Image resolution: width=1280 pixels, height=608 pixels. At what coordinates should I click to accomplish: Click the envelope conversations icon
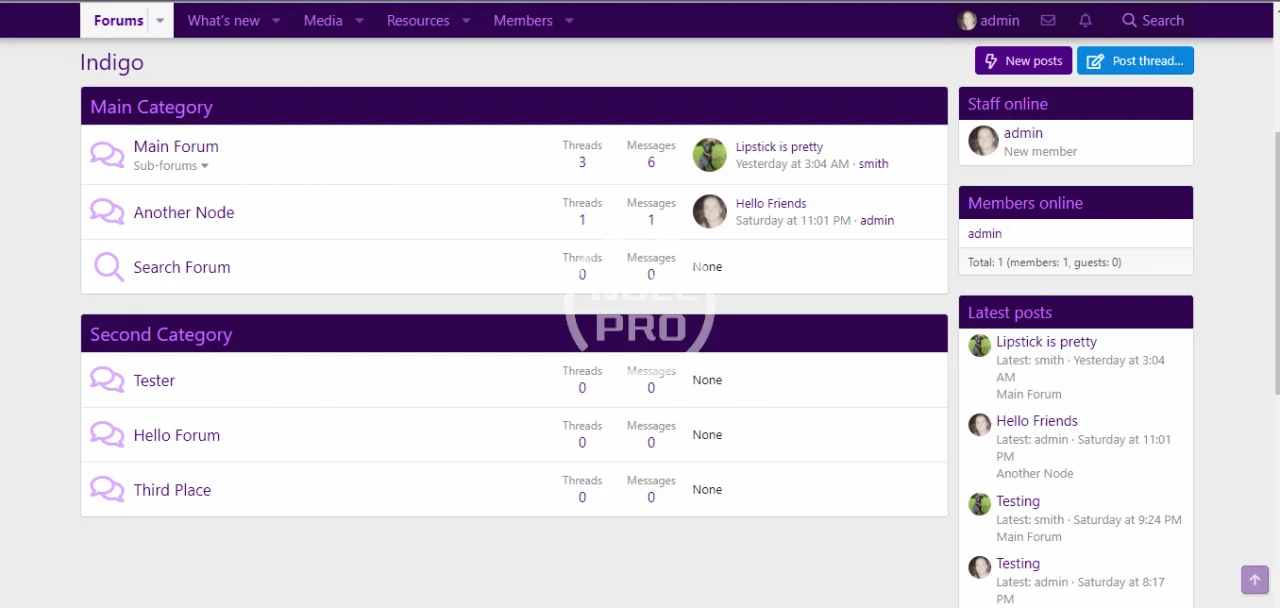[x=1048, y=20]
